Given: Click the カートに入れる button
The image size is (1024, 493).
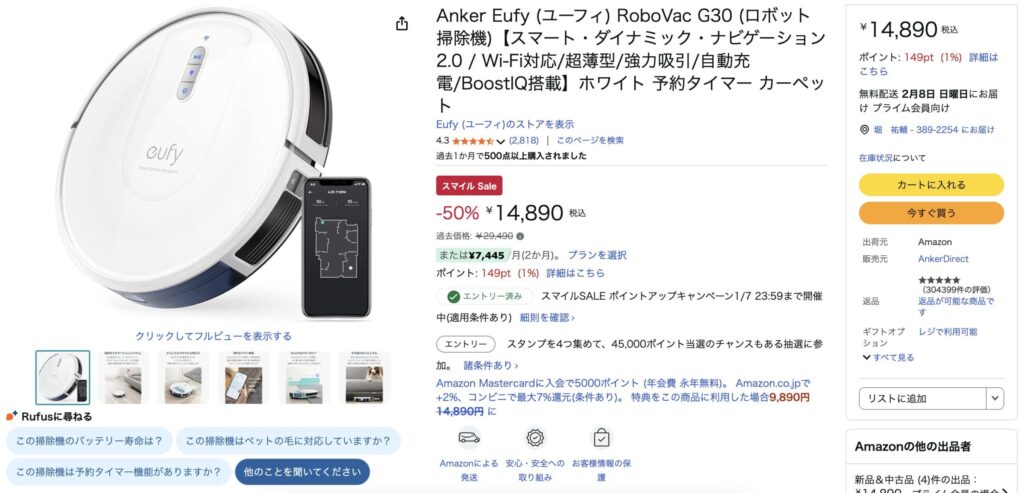Looking at the screenshot, I should (931, 185).
